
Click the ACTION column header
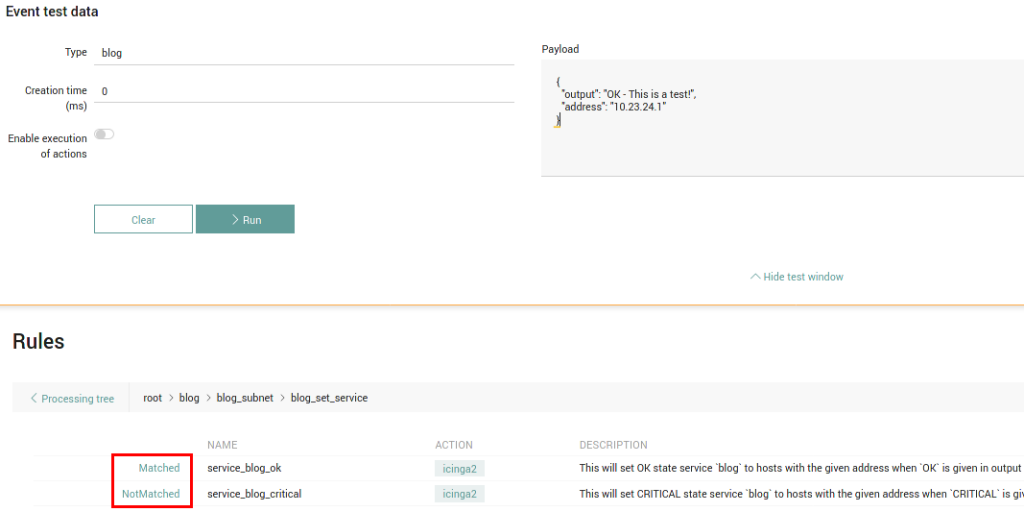[454, 445]
